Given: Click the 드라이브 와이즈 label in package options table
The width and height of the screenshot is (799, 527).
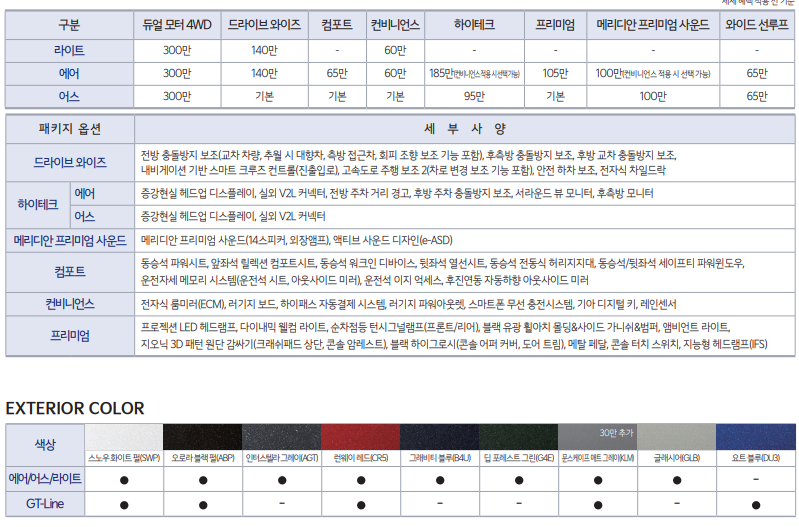Looking at the screenshot, I should [x=70, y=163].
